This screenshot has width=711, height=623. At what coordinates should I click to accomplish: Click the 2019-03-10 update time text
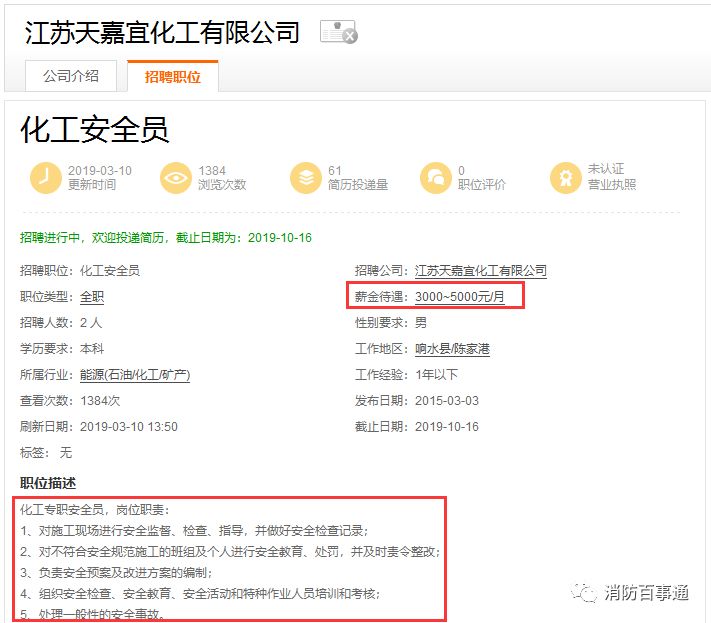click(x=100, y=177)
